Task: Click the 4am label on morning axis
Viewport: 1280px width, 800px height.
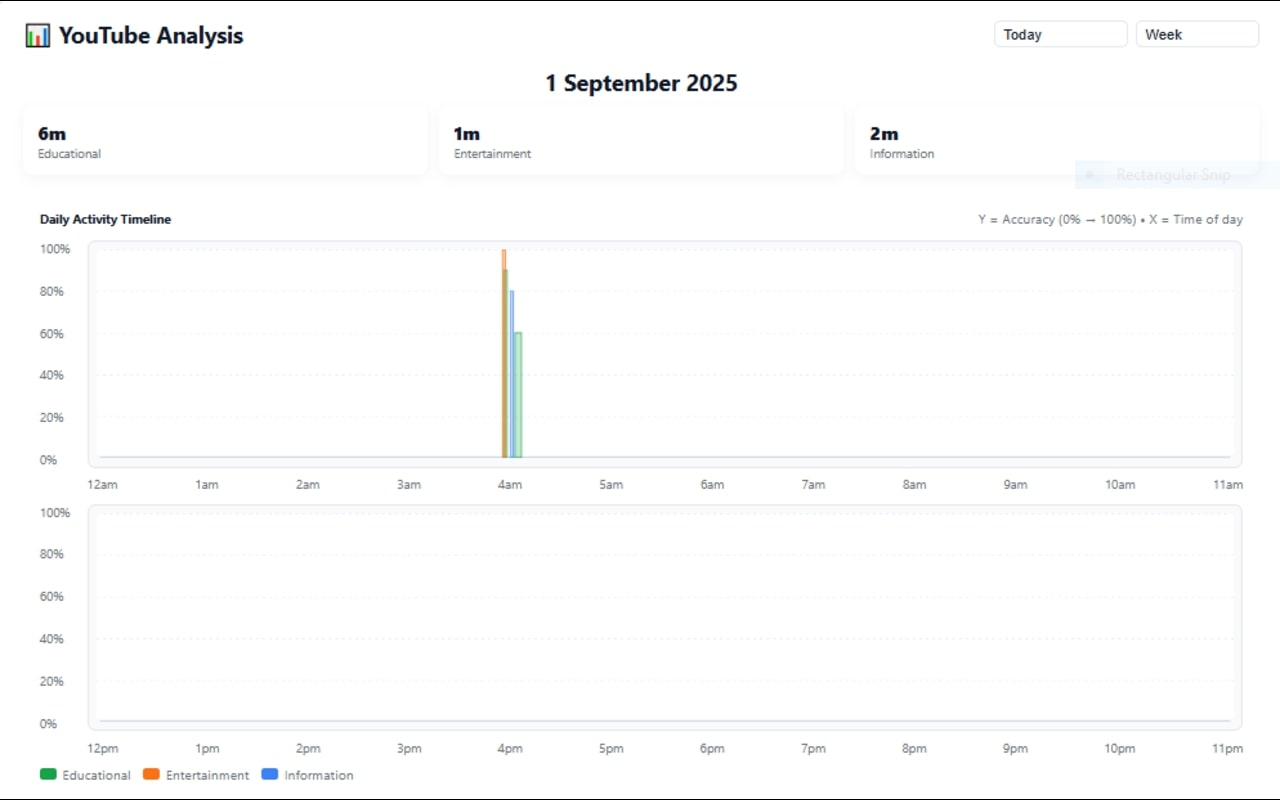Action: pos(509,485)
